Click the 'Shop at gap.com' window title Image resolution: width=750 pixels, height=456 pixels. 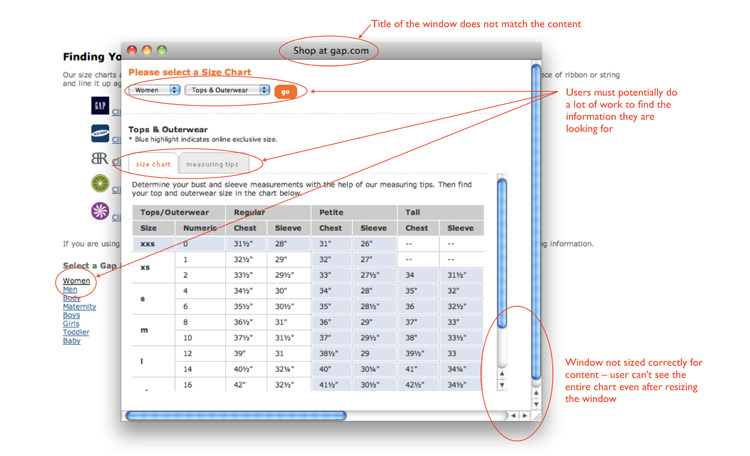pyautogui.click(x=331, y=51)
